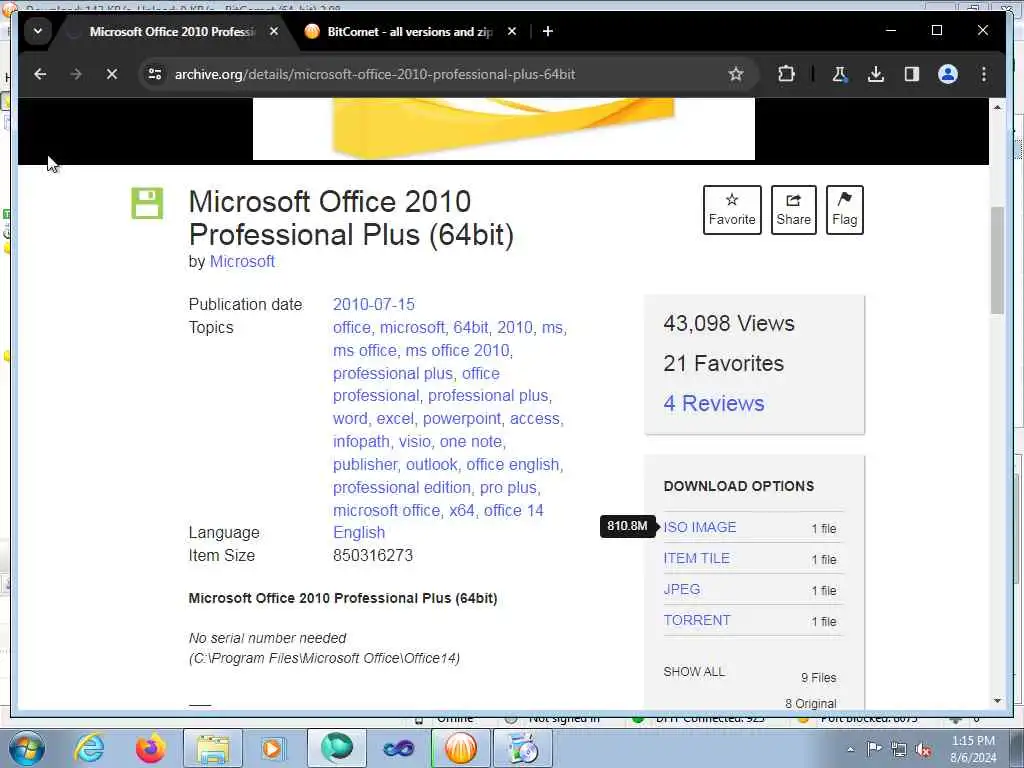1024x768 pixels.
Task: Toggle the browser side panel icon
Action: point(912,74)
